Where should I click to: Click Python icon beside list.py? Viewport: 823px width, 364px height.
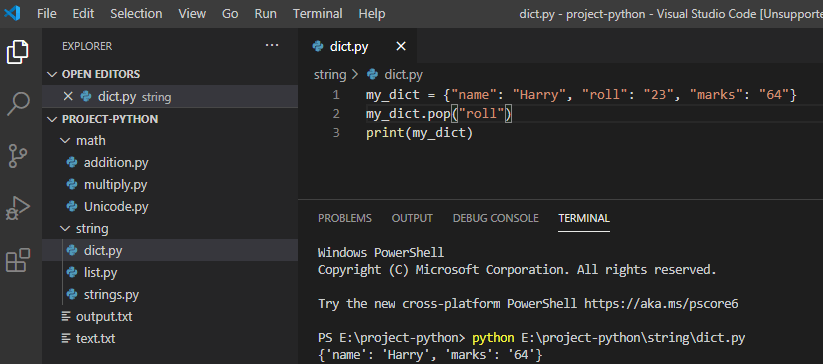[71, 273]
